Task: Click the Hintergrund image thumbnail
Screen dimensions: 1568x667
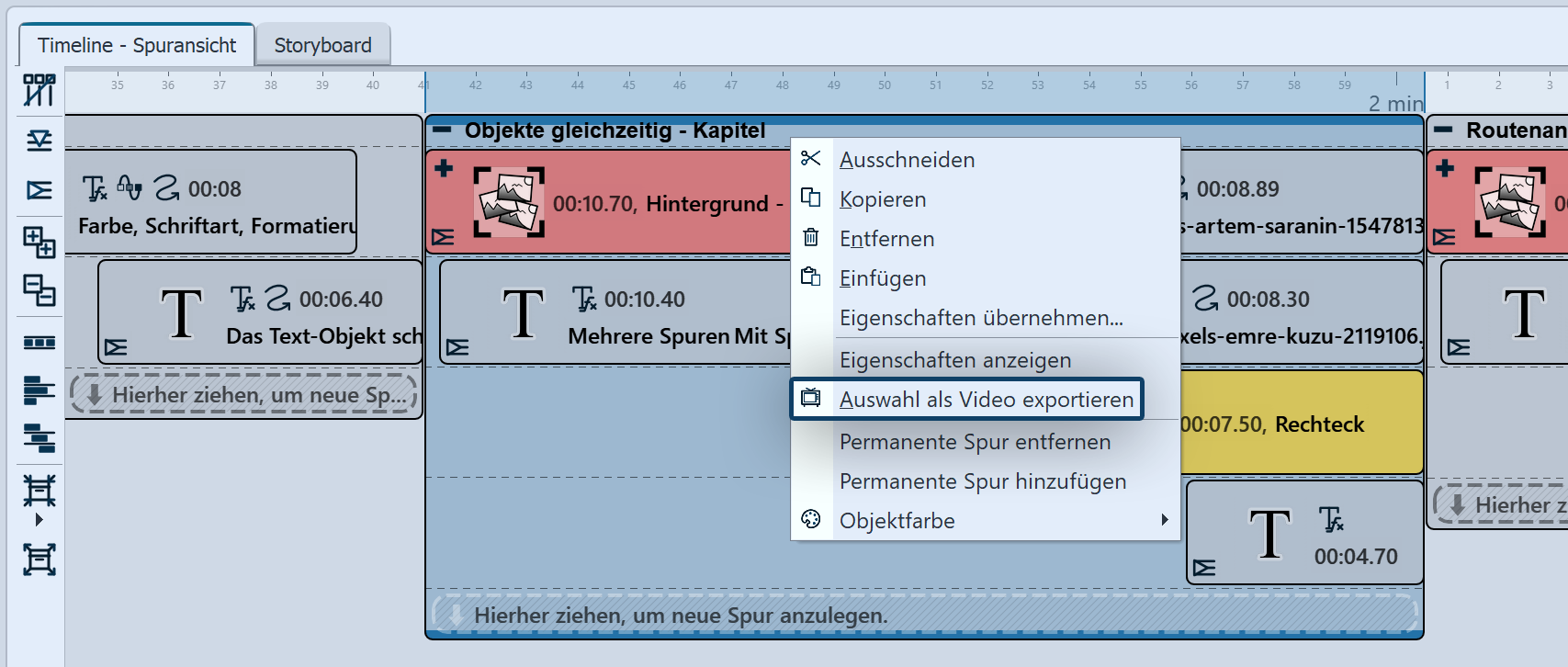Action: [x=509, y=202]
